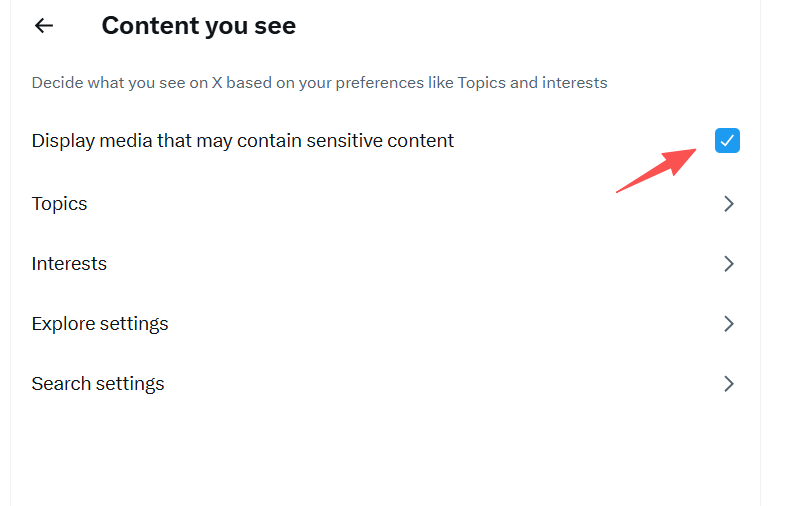Click the letter 'X' in the description sentence
The height and width of the screenshot is (506, 805).
[216, 83]
